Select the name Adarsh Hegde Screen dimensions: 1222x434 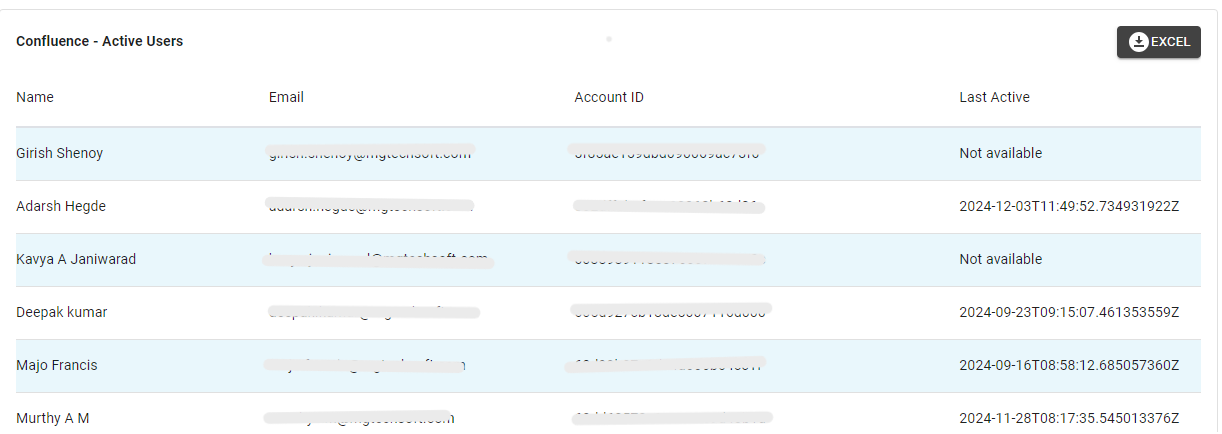point(61,206)
